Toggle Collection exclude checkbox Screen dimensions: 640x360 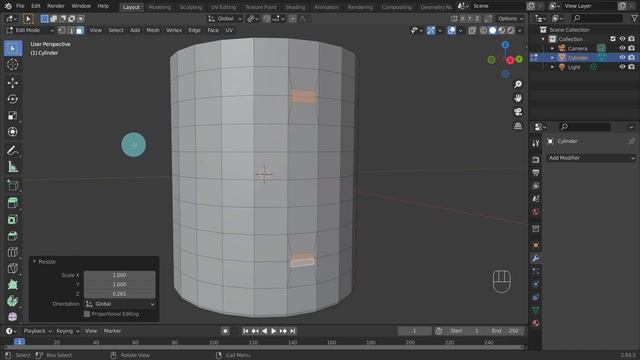pos(613,39)
